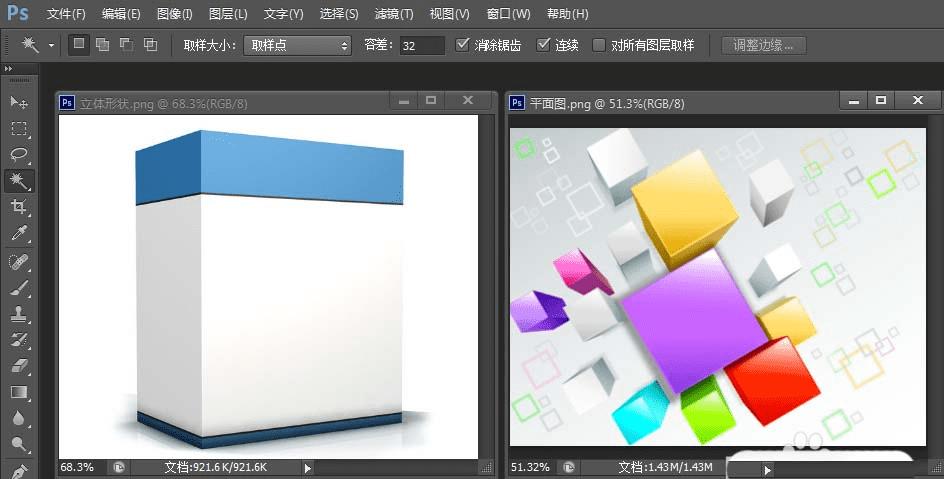The width and height of the screenshot is (944, 479).
Task: Open the 取样点 sample size dropdown
Action: (297, 45)
